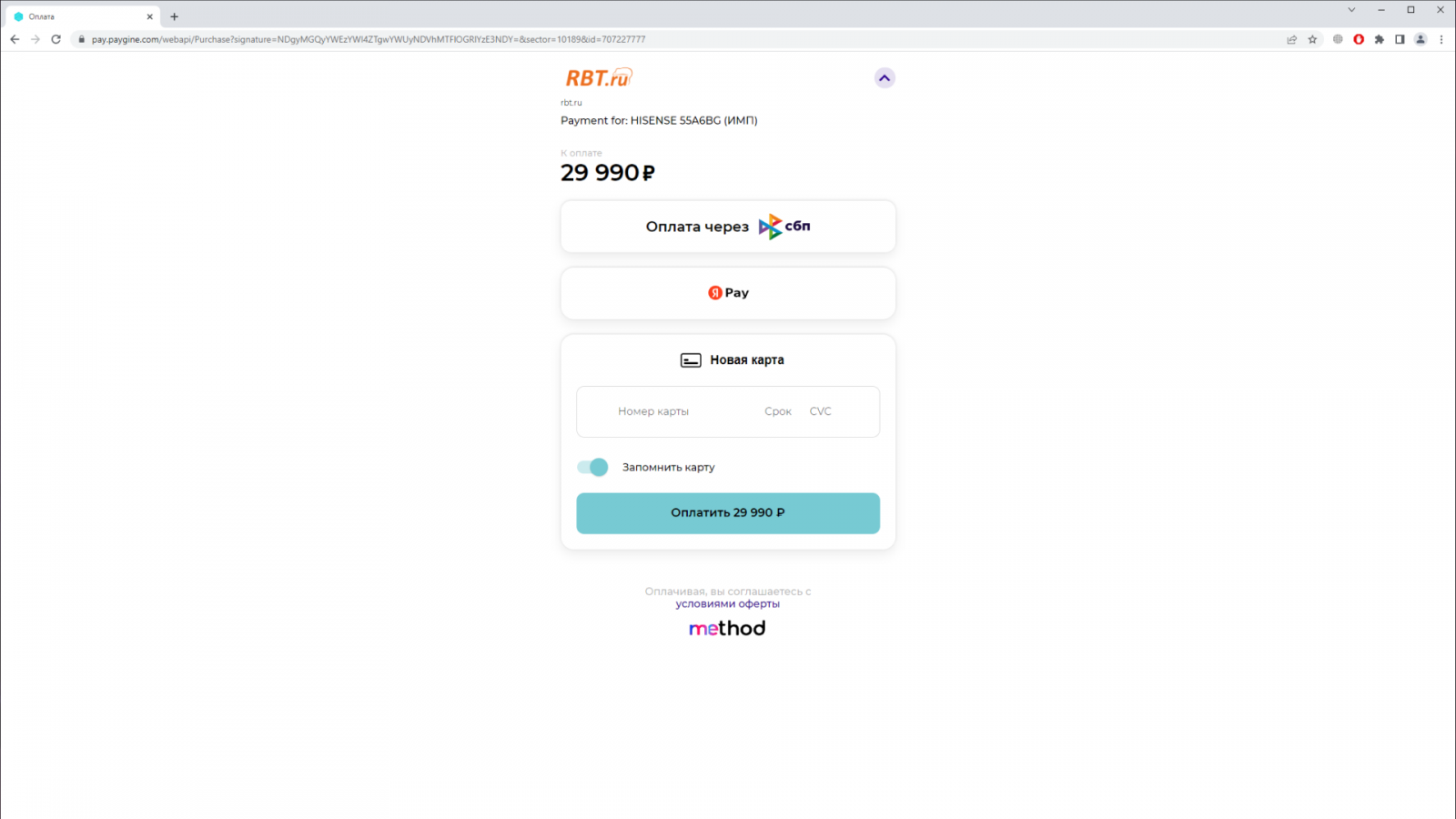The image size is (1456, 819).
Task: Open the Extensions puzzle icon
Action: point(1380,39)
